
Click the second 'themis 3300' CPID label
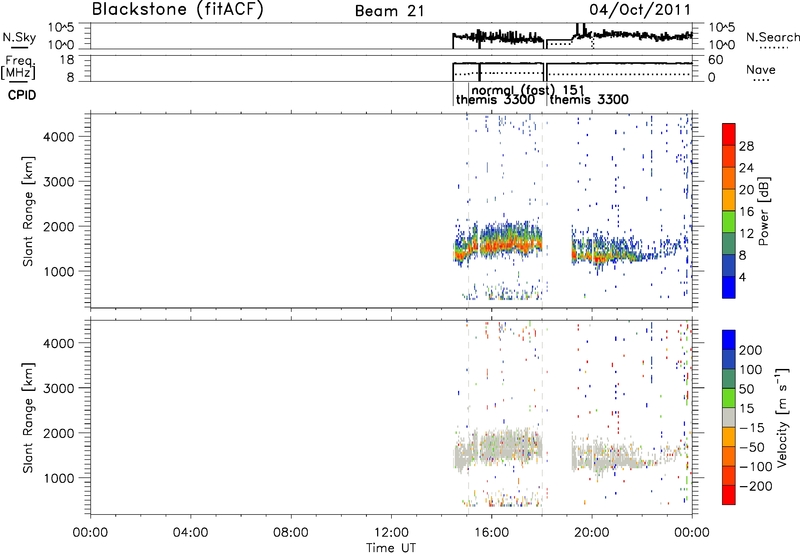point(589,99)
